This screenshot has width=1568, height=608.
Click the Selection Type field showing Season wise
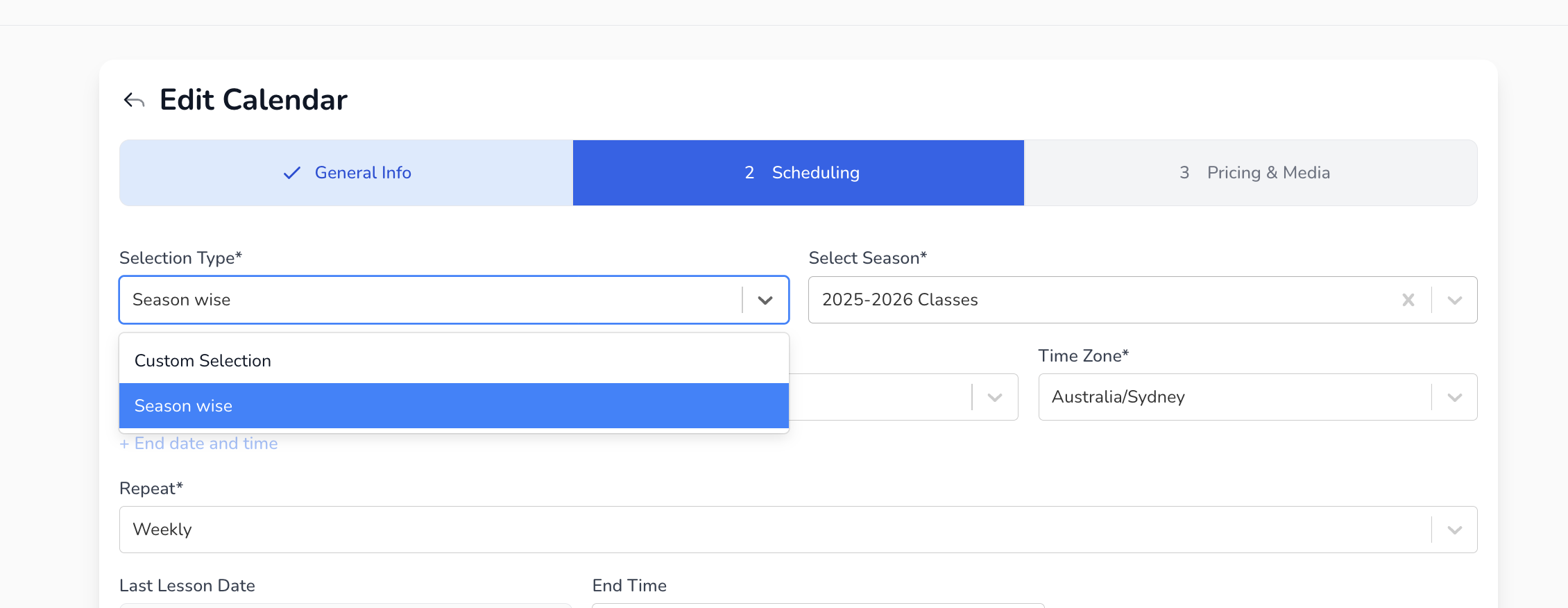pyautogui.click(x=430, y=300)
